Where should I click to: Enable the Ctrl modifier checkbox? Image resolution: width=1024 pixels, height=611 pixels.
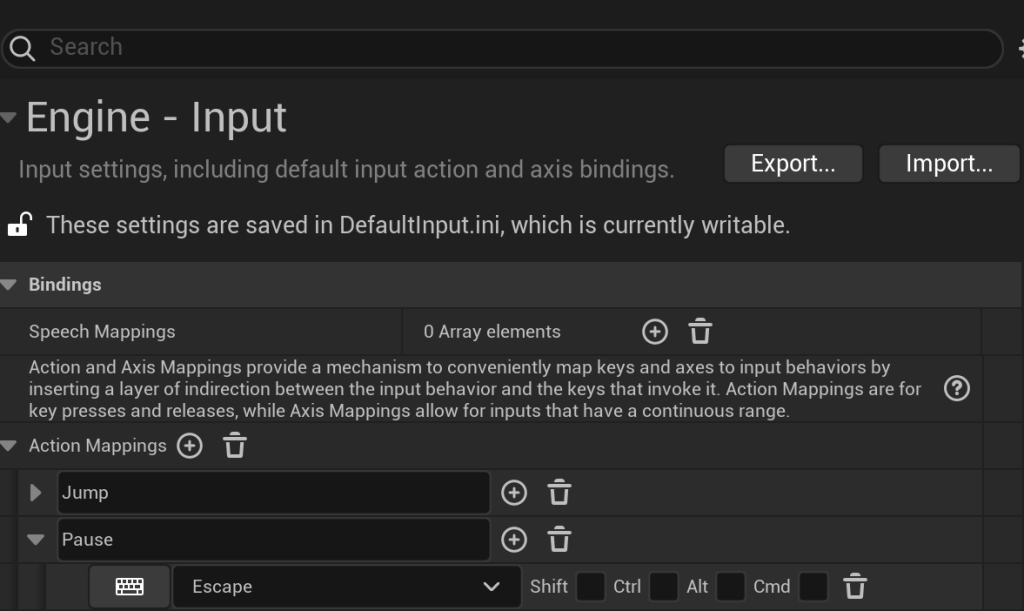pyautogui.click(x=663, y=587)
